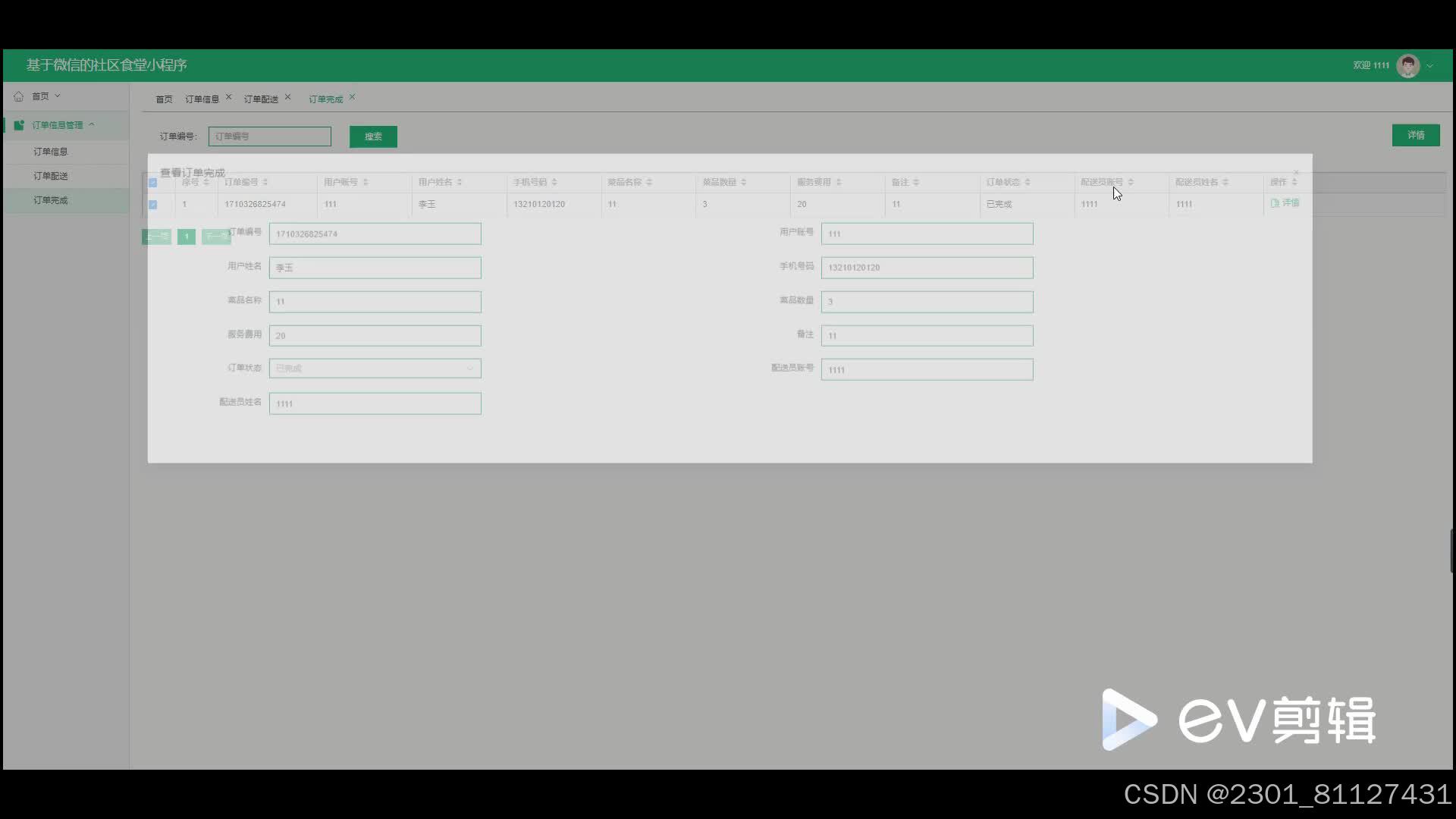This screenshot has width=1456, height=819.
Task: Close the 订单信息 tab with its X
Action: pos(228,97)
